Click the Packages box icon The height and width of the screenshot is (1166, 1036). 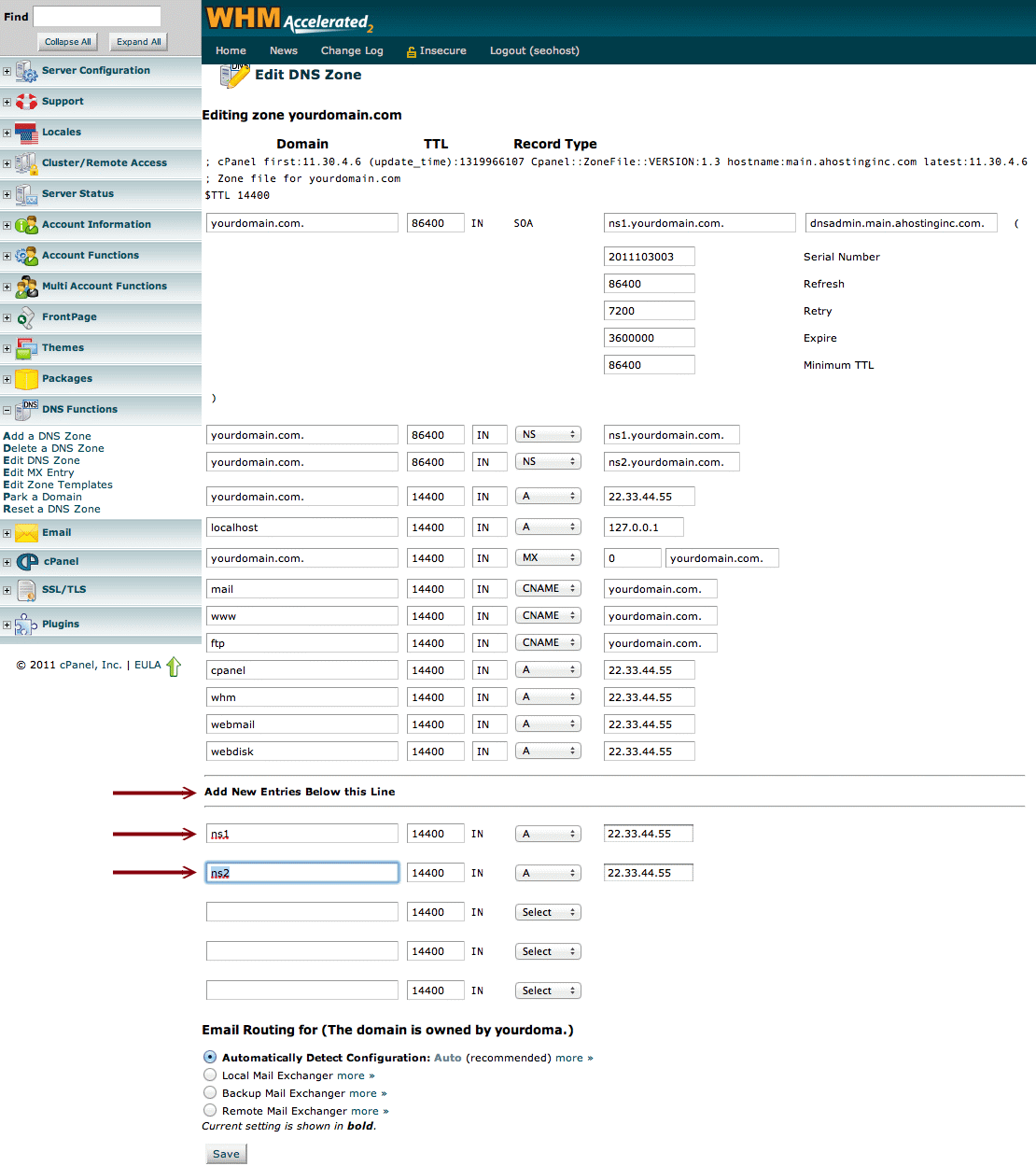[26, 379]
